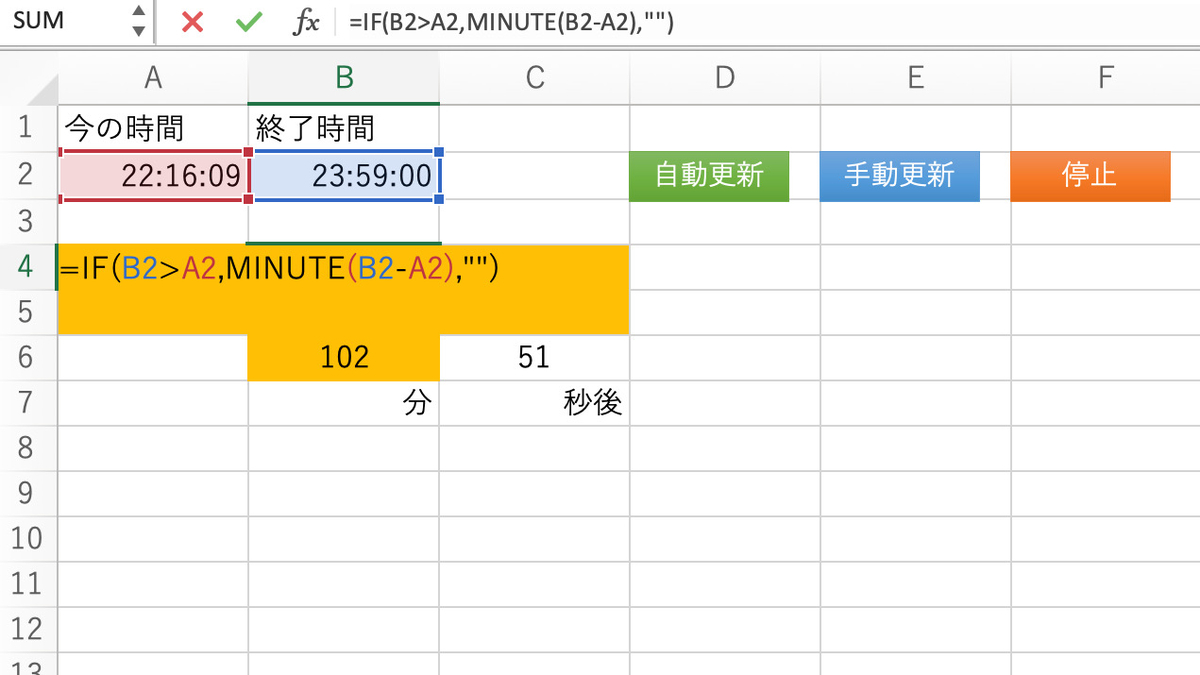Click the 停止 orange button
The image size is (1200, 675).
(1090, 175)
